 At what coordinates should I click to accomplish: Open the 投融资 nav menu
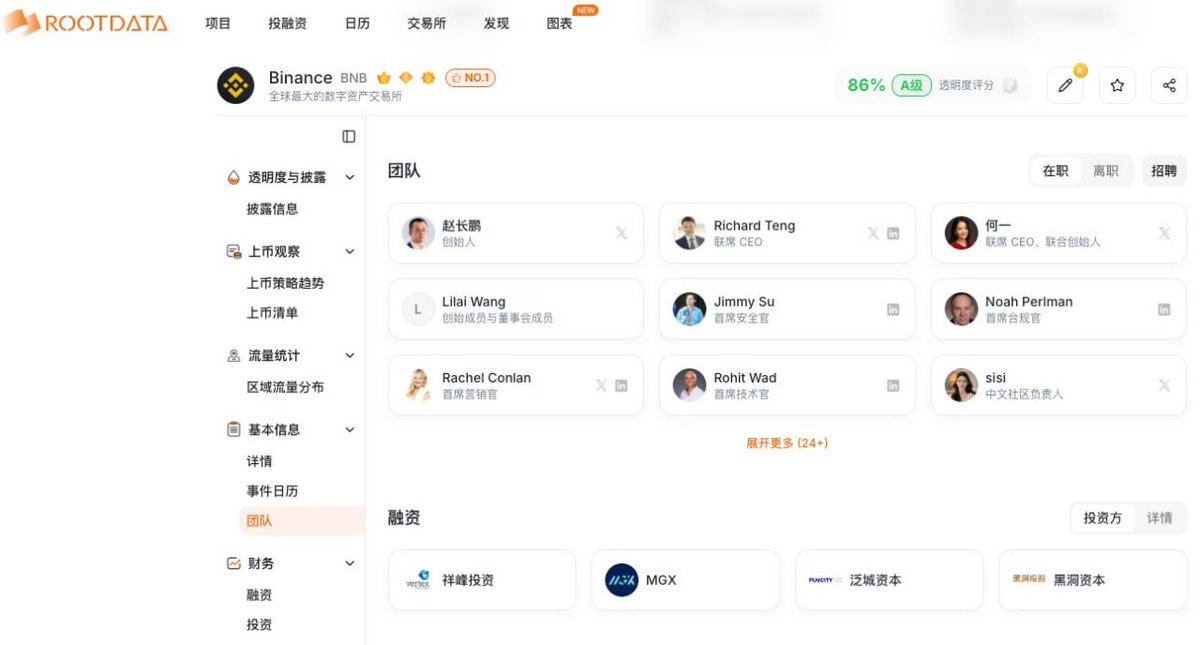tap(288, 23)
